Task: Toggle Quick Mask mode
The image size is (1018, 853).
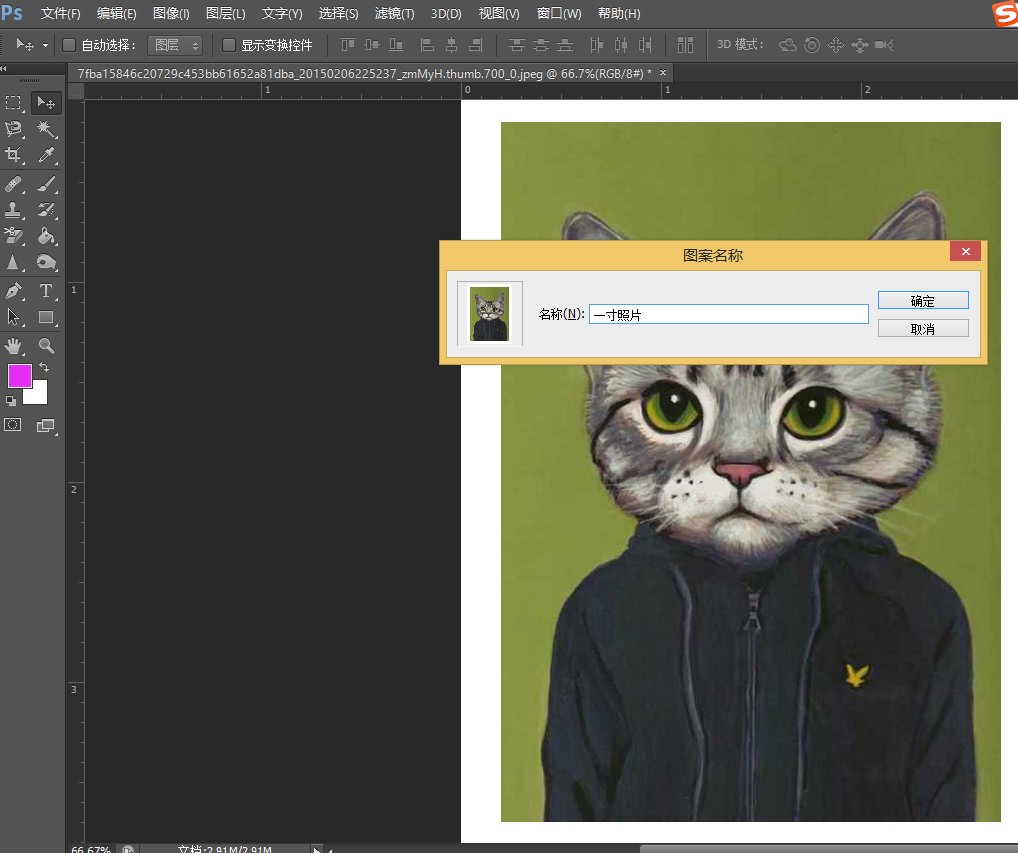Action: 13,425
